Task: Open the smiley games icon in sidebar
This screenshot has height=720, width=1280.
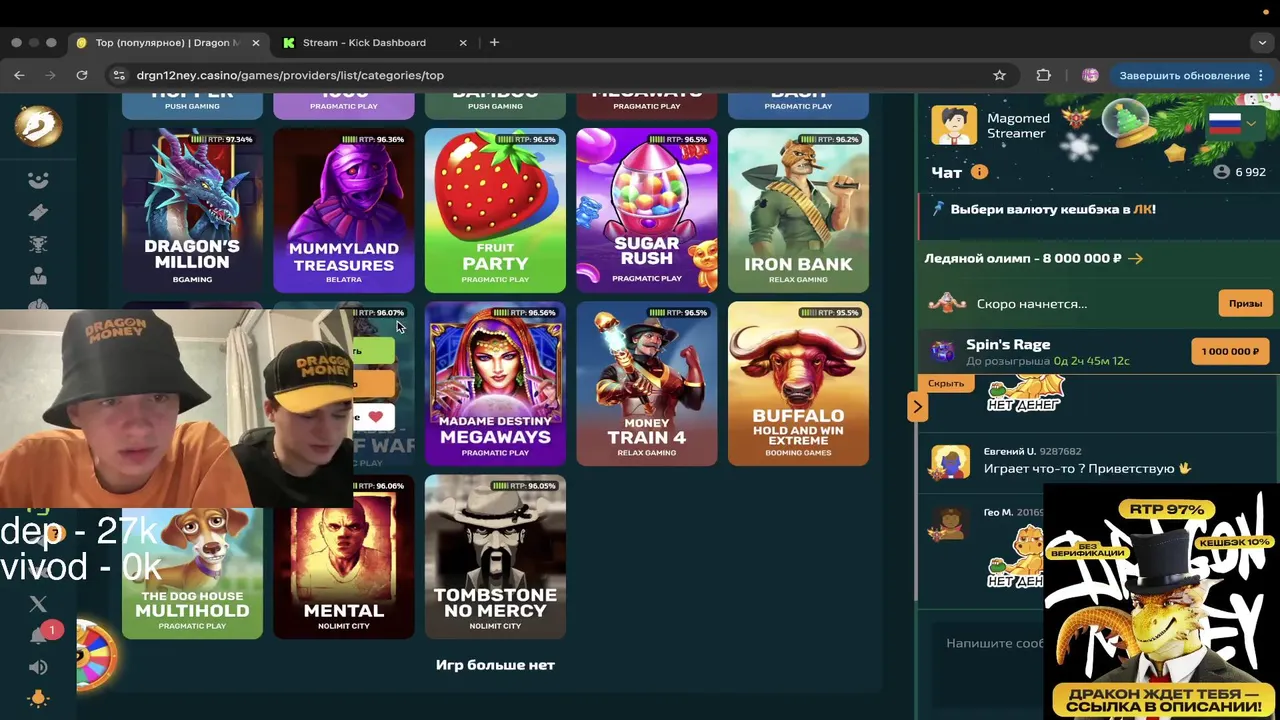Action: (x=38, y=180)
